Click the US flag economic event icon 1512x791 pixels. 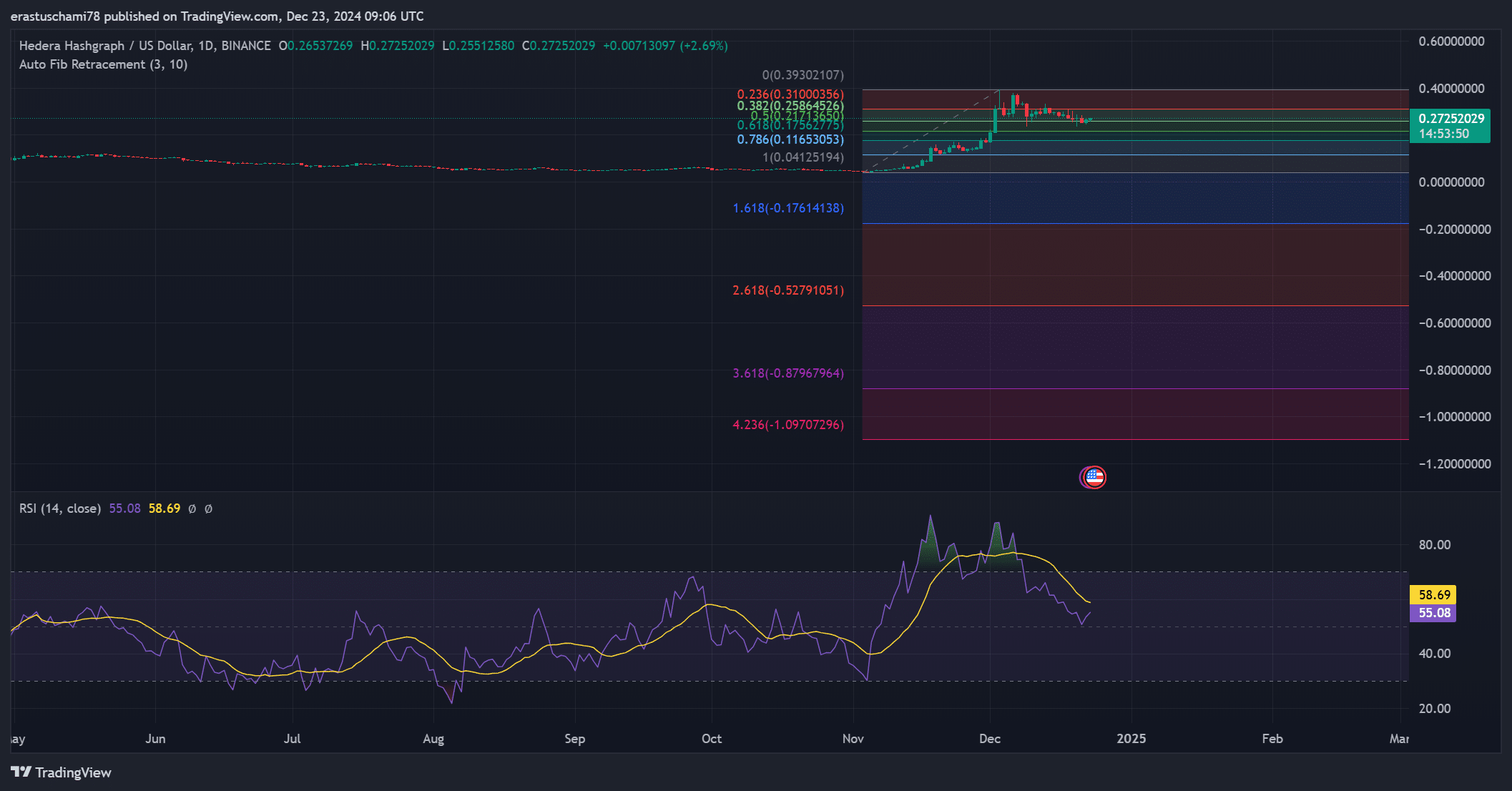[1094, 477]
